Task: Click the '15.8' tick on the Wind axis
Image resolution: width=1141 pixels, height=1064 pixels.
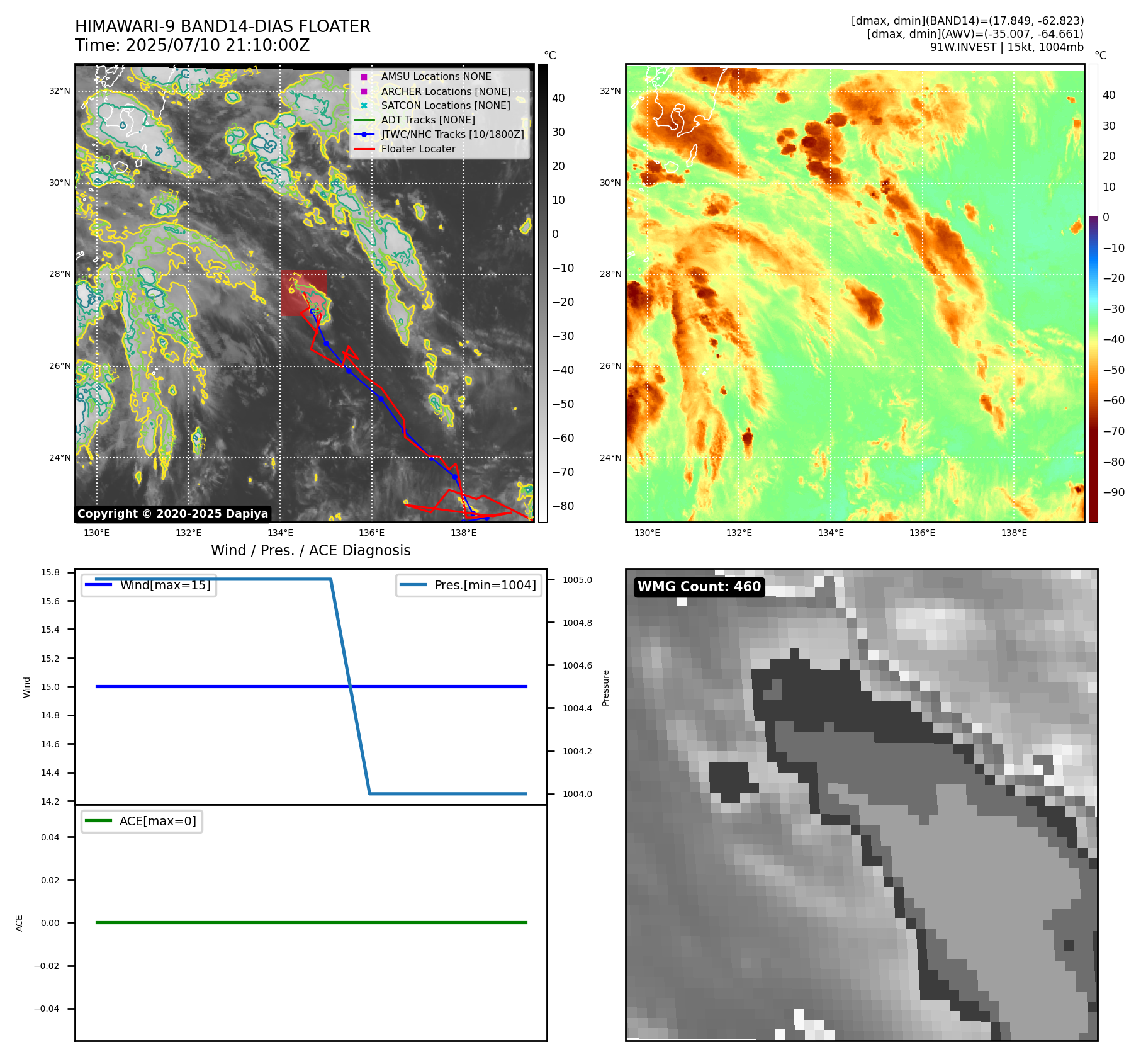Action: 50,572
